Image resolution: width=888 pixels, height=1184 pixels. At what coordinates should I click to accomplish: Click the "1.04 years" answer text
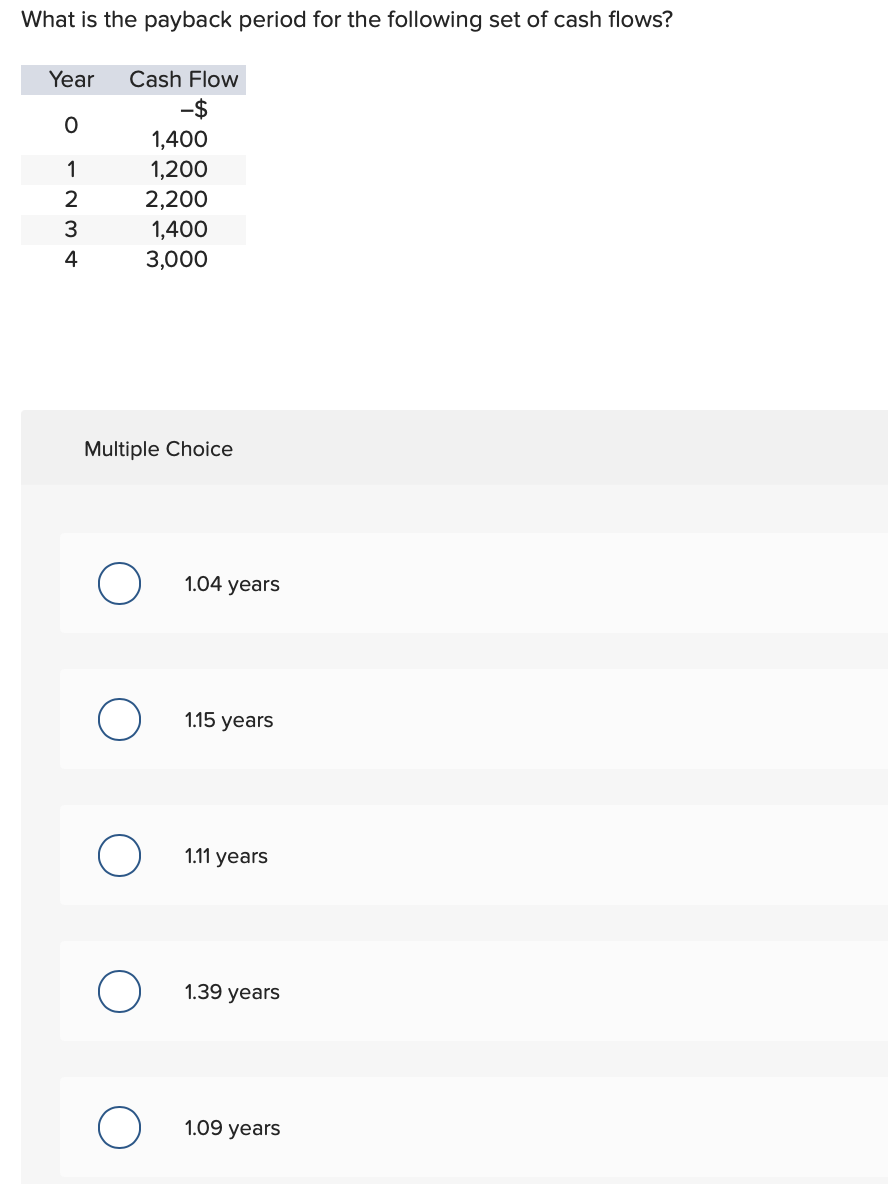(232, 584)
